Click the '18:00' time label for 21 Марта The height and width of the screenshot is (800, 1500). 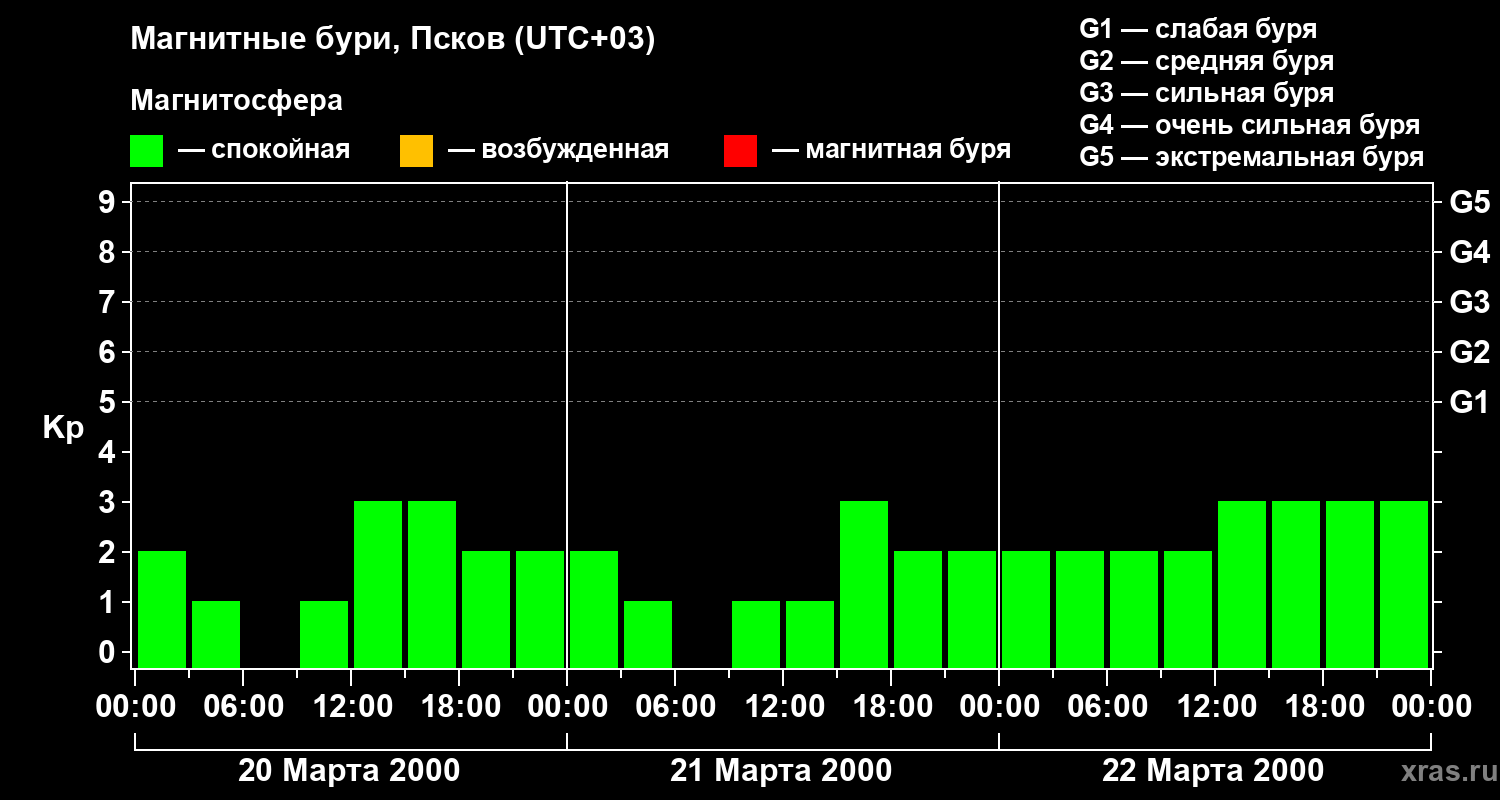891,707
